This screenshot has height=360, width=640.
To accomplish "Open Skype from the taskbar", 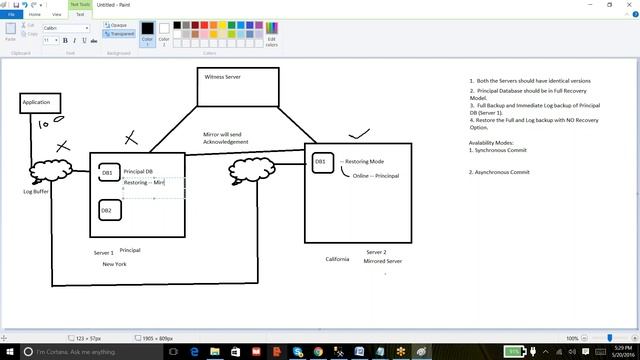I will [298, 351].
